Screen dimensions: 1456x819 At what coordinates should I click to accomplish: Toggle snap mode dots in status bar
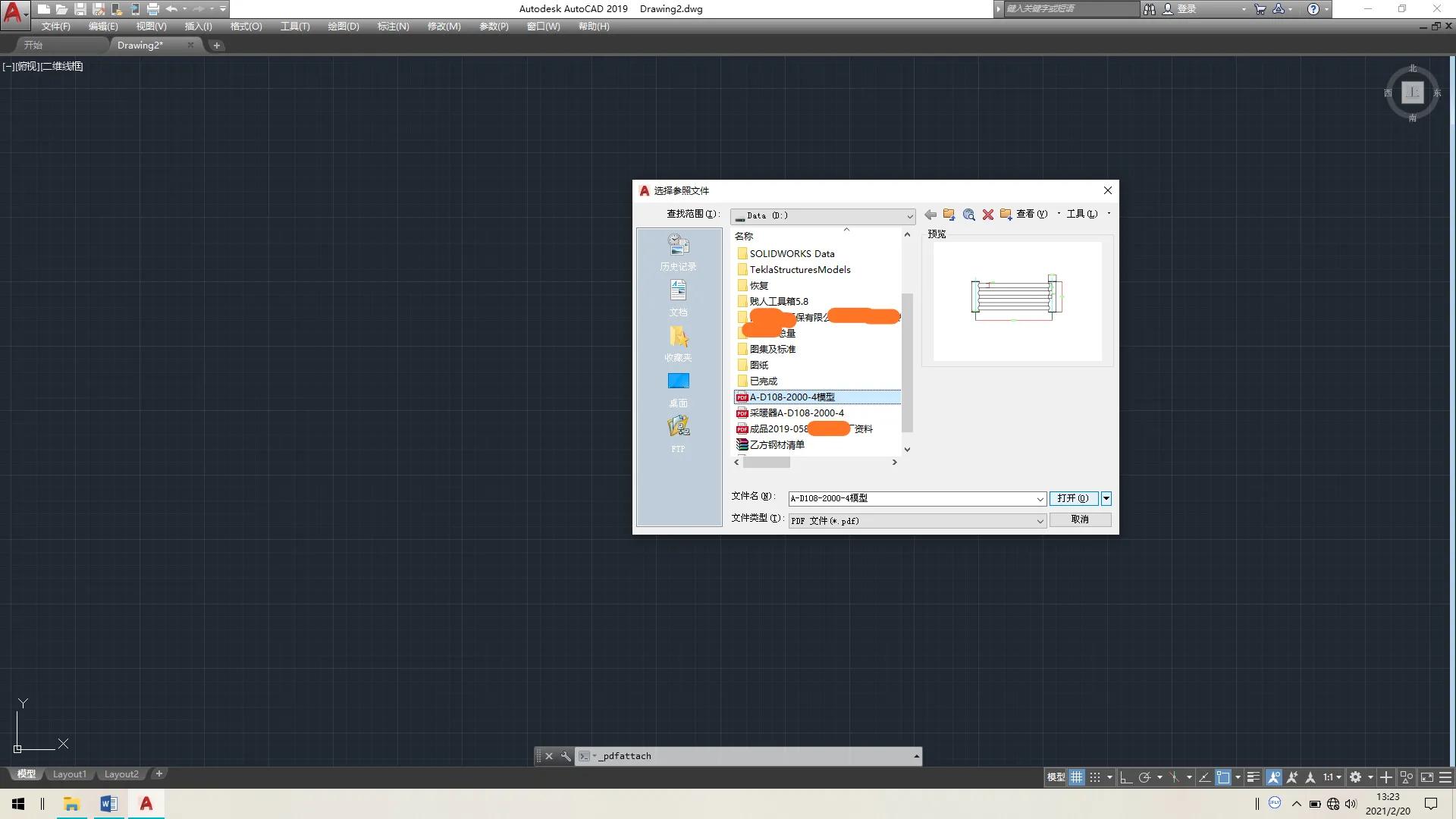1095,777
